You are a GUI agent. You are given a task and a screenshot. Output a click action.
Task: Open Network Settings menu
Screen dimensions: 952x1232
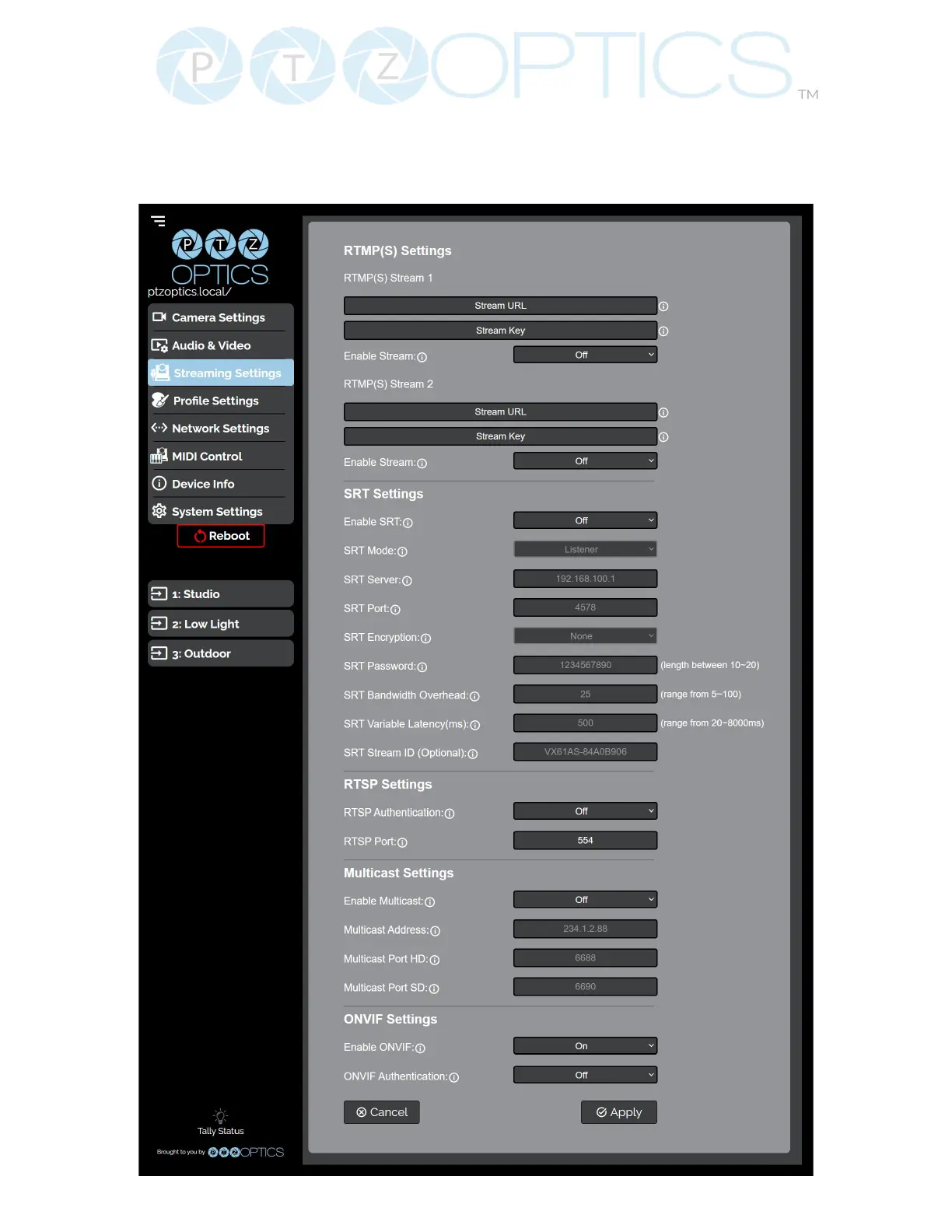click(221, 429)
